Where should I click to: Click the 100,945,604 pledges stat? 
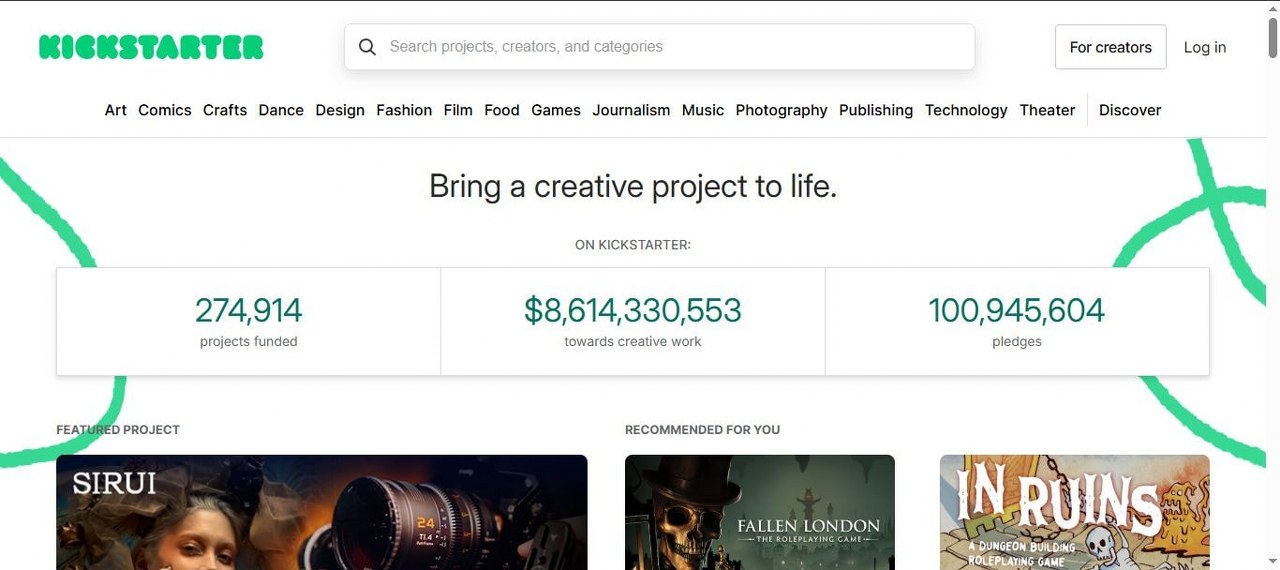coord(1017,321)
